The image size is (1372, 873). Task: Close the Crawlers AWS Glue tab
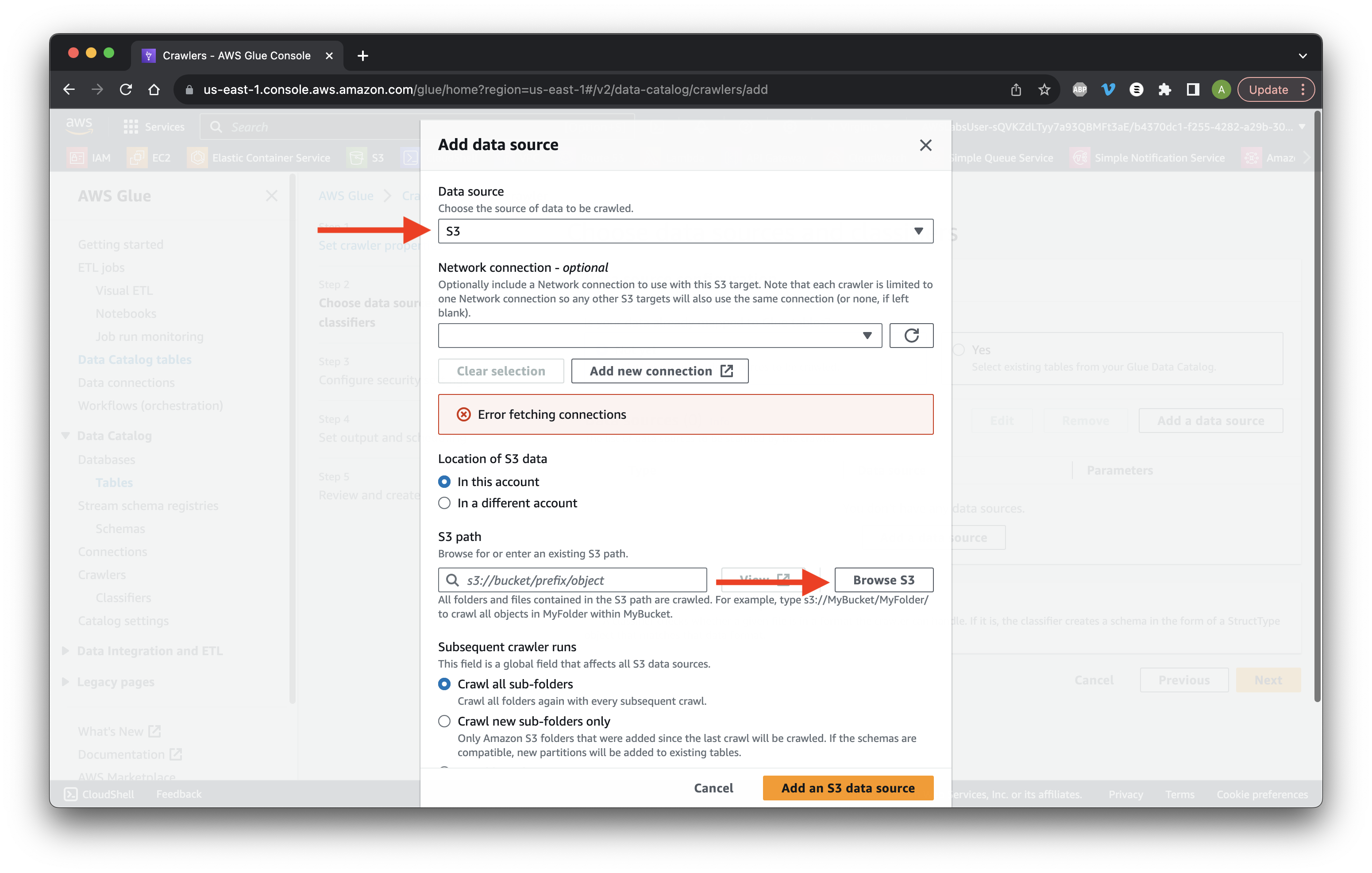329,55
